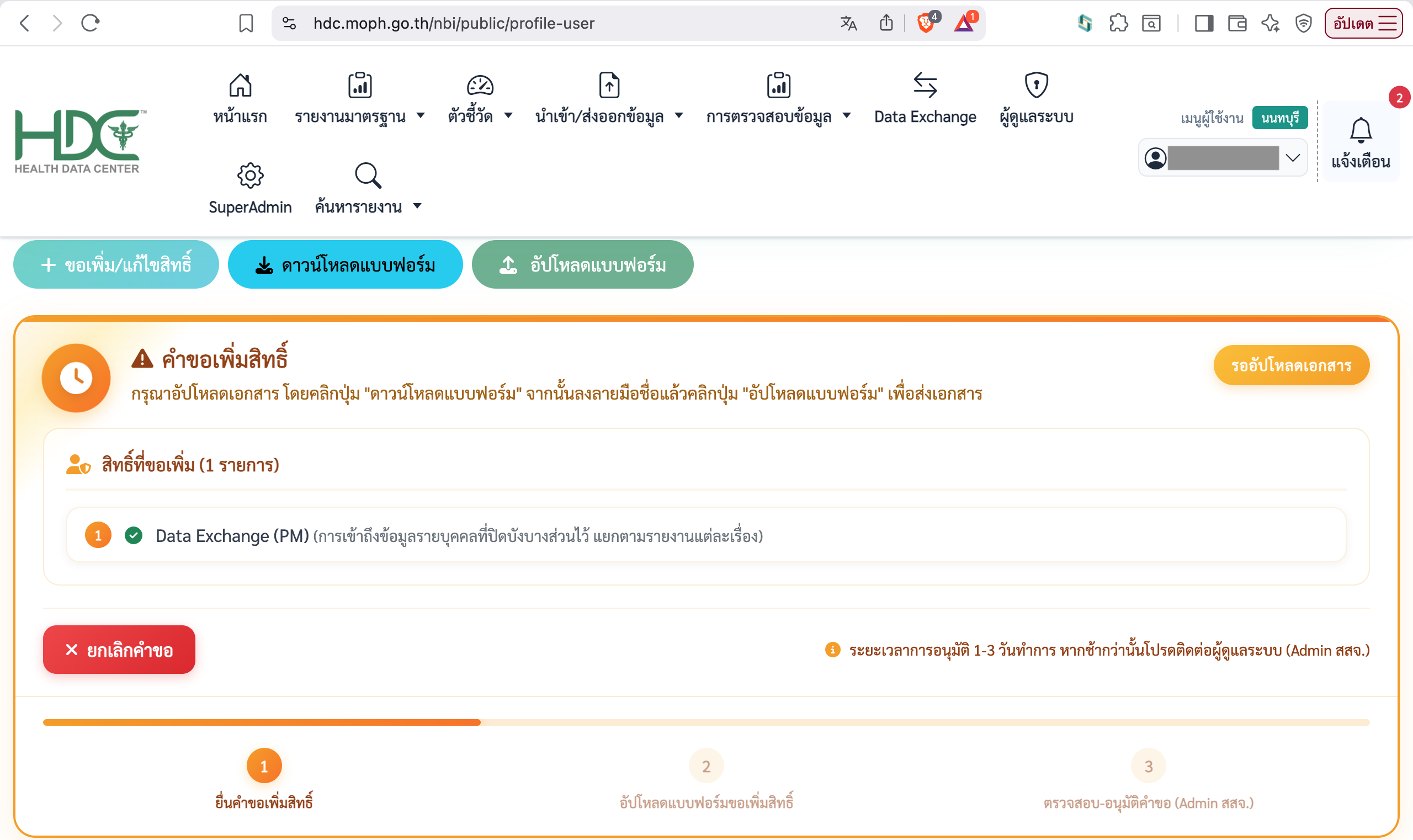Screen dimensions: 1413x840
Task: Cancel the request with ยกเลิกคำขอ button
Action: [x=119, y=650]
